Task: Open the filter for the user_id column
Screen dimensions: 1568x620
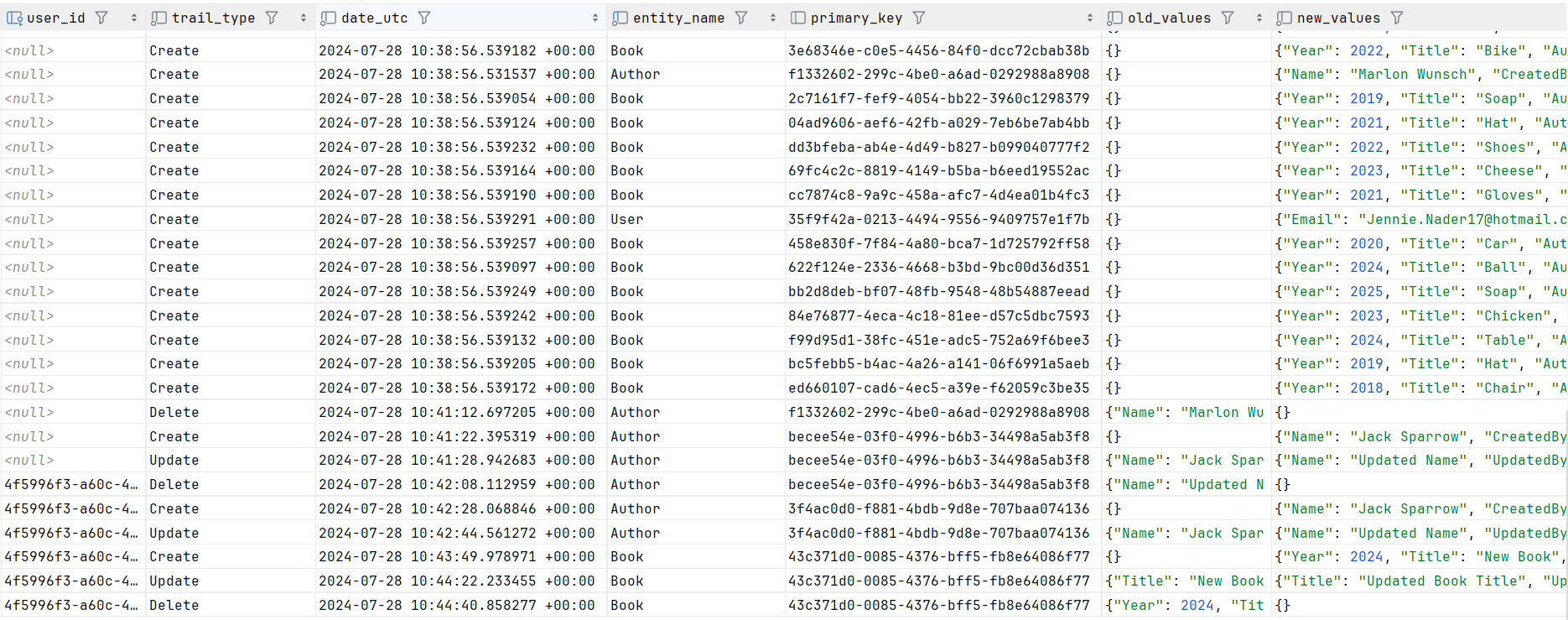Action: pos(101,18)
